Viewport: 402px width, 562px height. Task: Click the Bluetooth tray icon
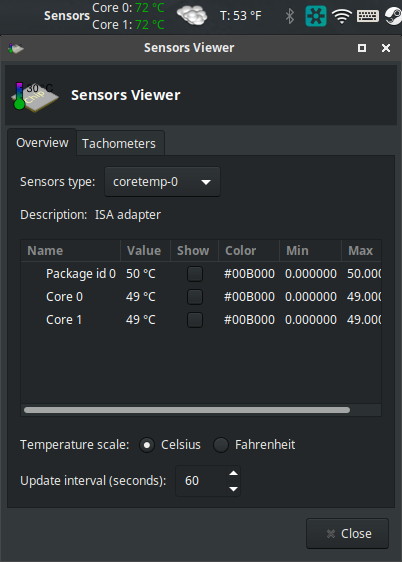[x=289, y=16]
